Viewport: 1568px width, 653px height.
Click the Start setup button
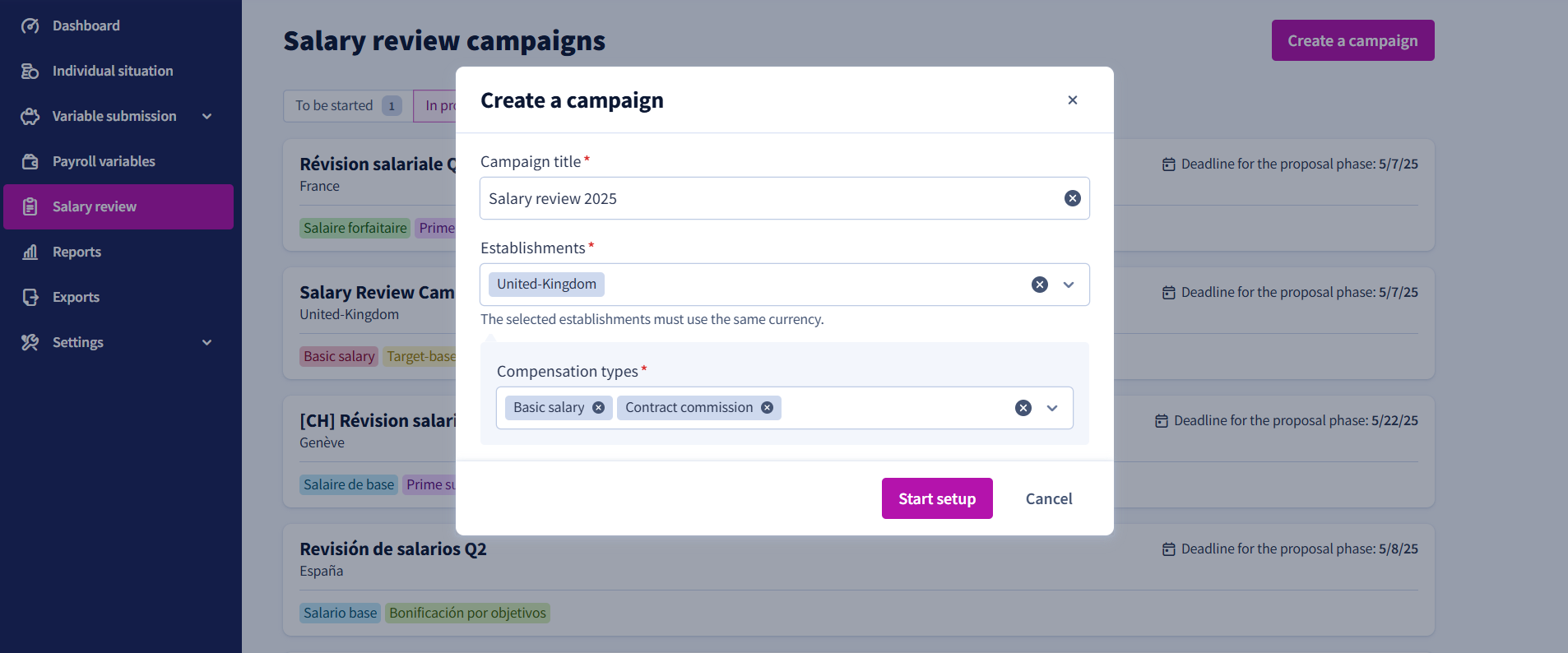tap(937, 498)
